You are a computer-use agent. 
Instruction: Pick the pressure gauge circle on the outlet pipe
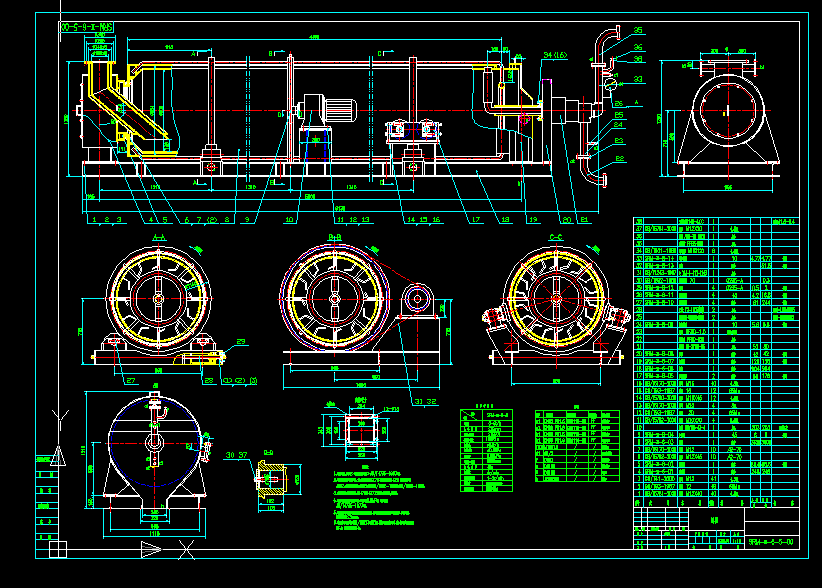coord(610,84)
